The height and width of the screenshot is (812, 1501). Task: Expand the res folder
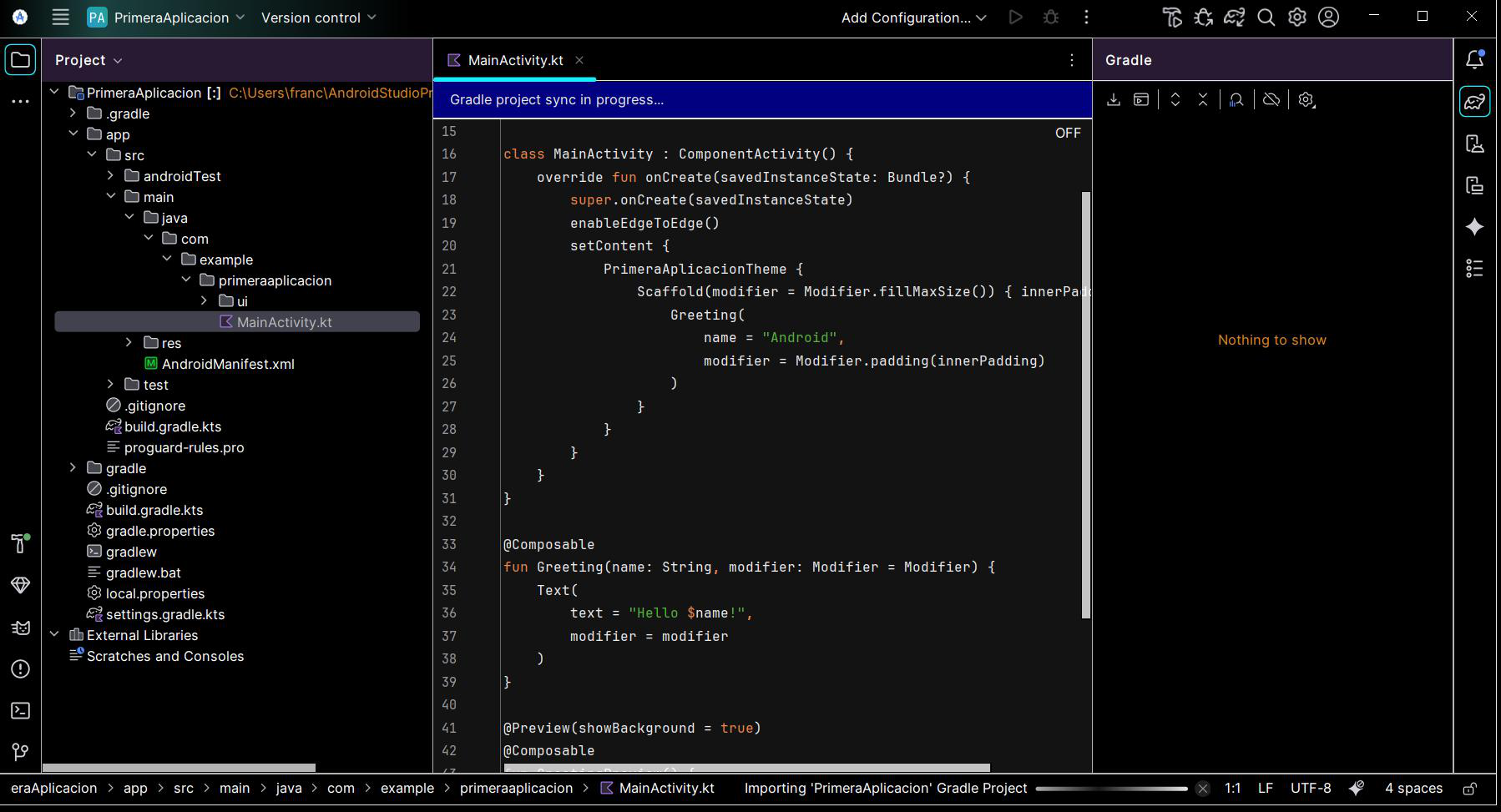129,342
